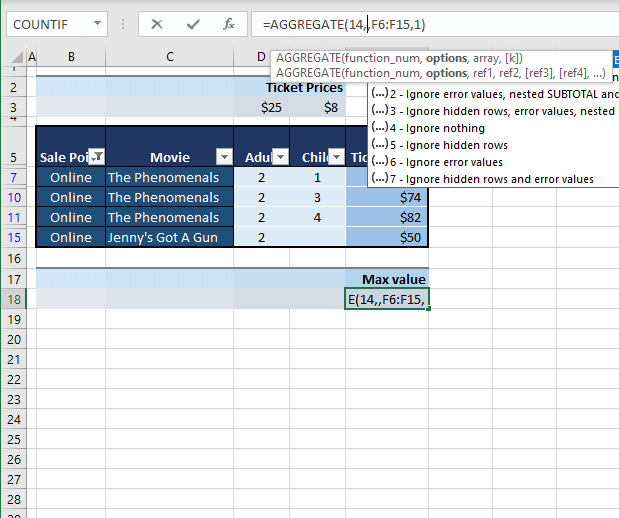Click the Jenny's Got A Gun cell
Image resolution: width=619 pixels, height=518 pixels.
tap(169, 237)
